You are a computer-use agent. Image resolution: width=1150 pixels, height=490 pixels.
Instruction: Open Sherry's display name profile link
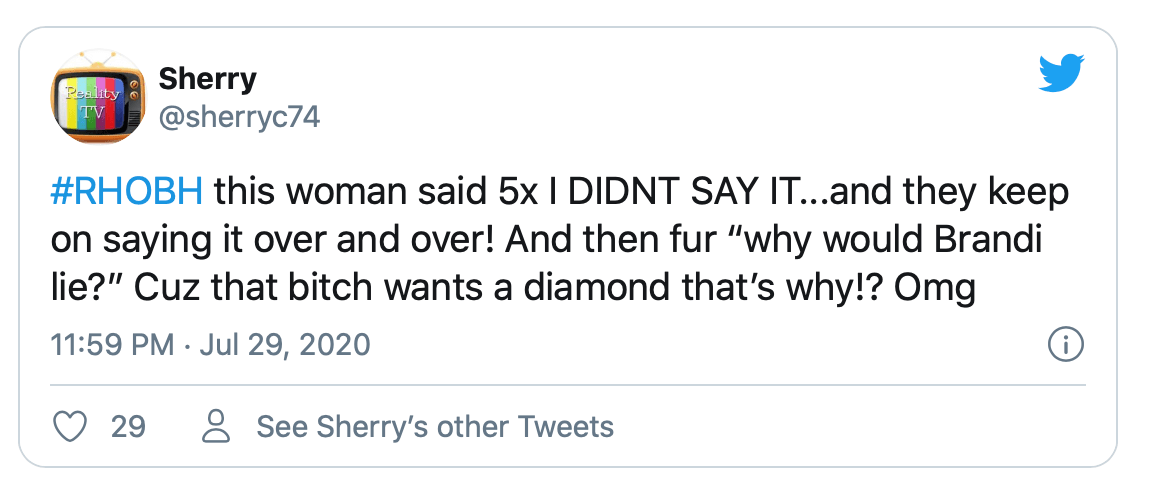[207, 78]
